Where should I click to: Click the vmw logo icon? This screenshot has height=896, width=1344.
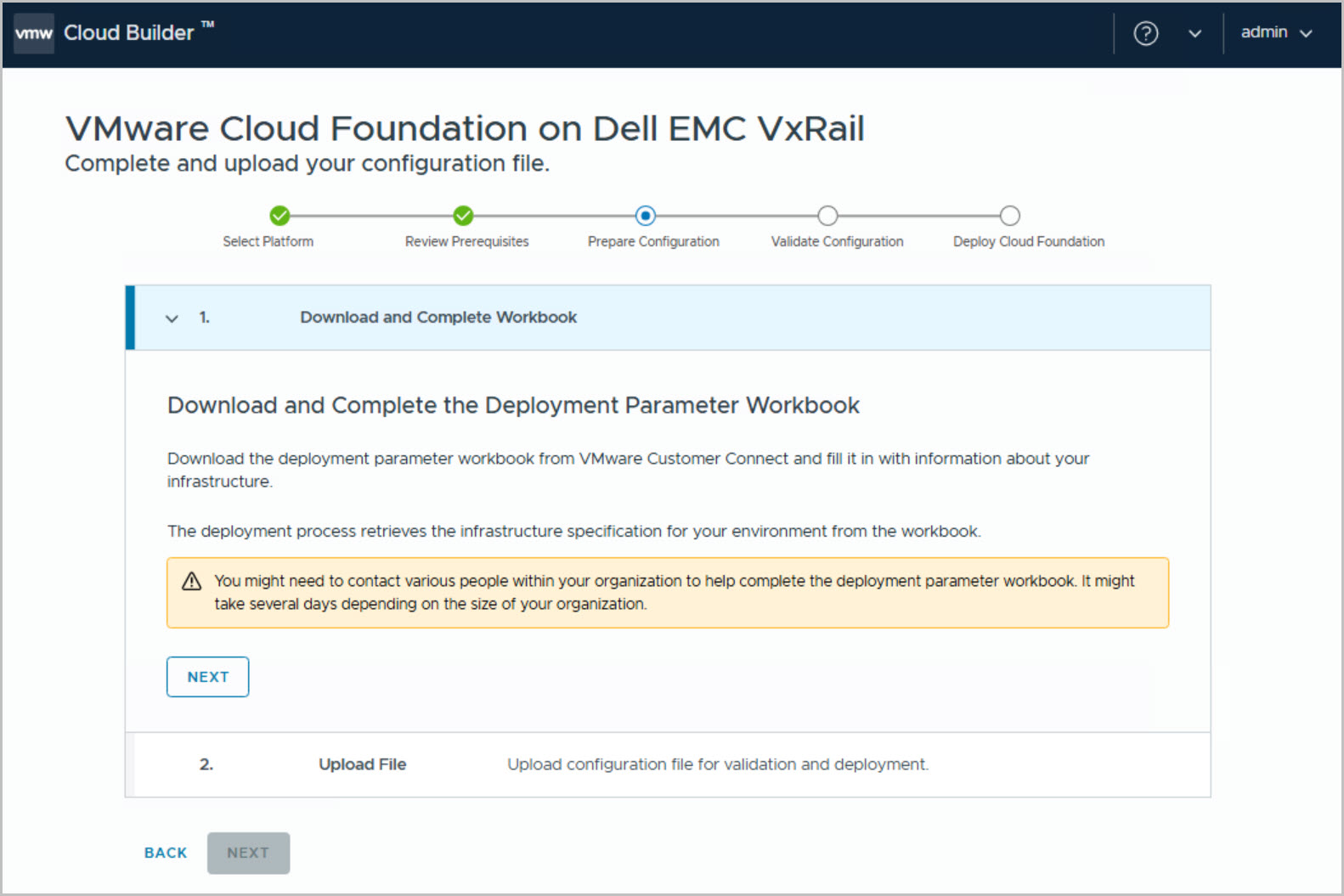tap(34, 33)
